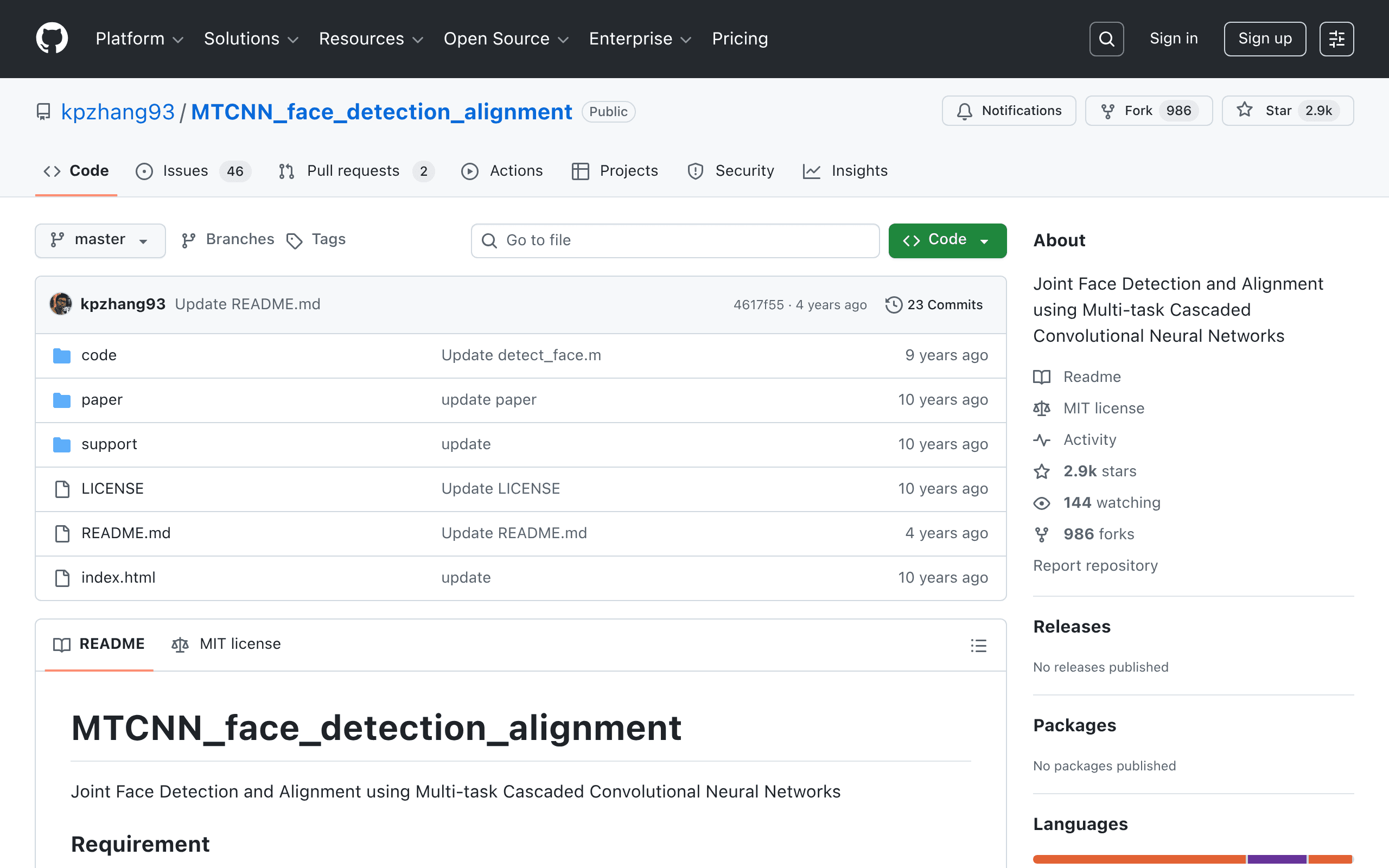The width and height of the screenshot is (1389, 868).
Task: Click the GitHub Octocat logo
Action: pos(52,39)
